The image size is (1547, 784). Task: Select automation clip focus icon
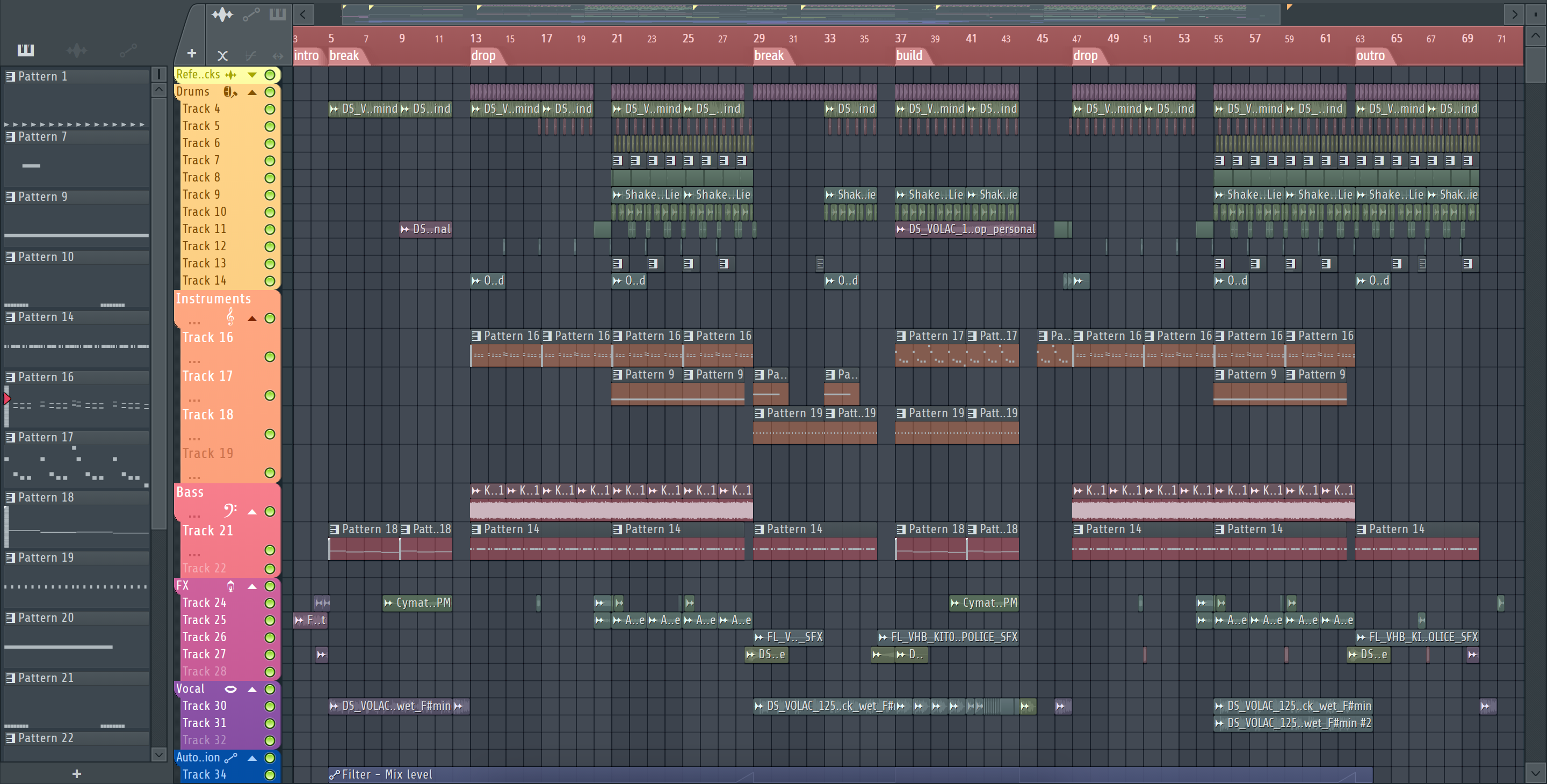point(251,14)
